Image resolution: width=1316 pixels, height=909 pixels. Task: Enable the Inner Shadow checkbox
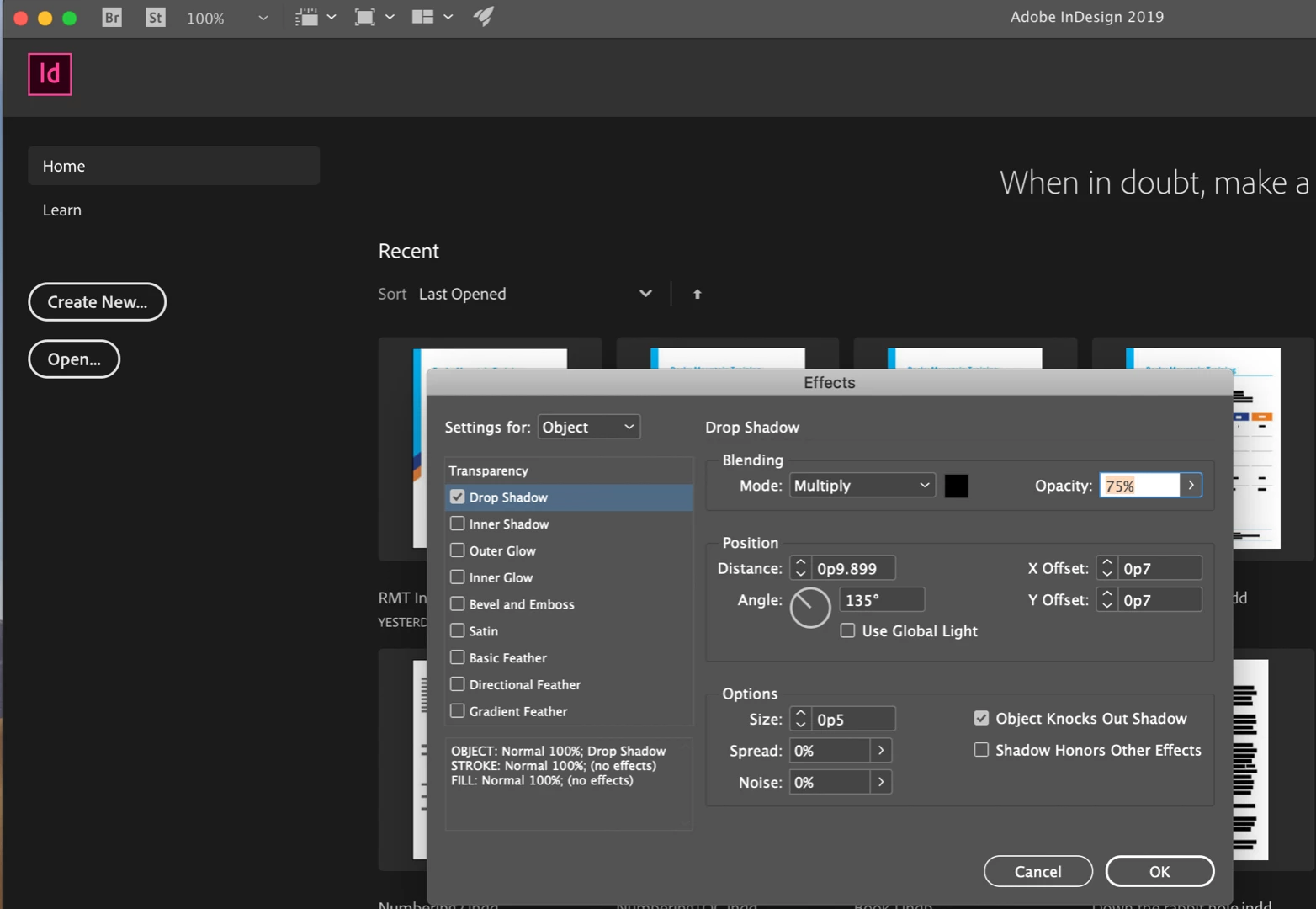point(457,524)
